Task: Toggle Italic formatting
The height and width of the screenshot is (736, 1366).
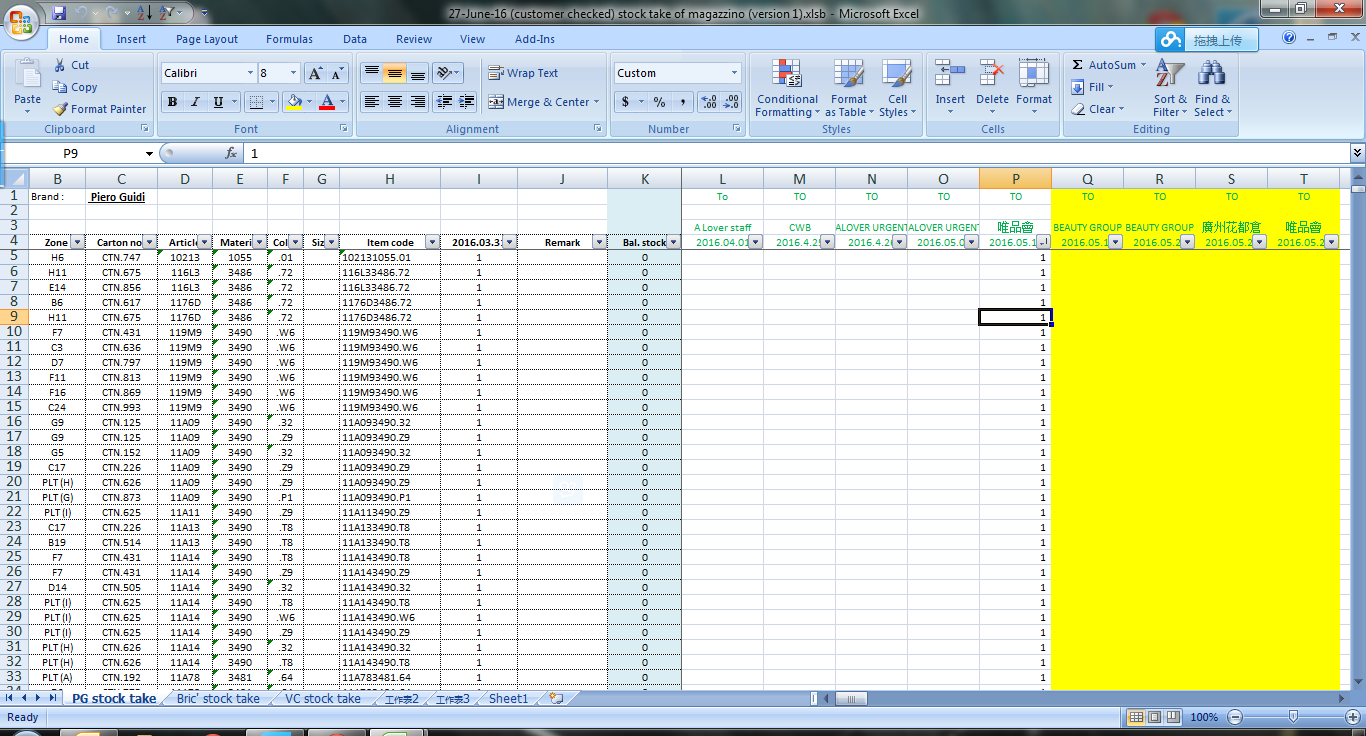Action: 195,102
